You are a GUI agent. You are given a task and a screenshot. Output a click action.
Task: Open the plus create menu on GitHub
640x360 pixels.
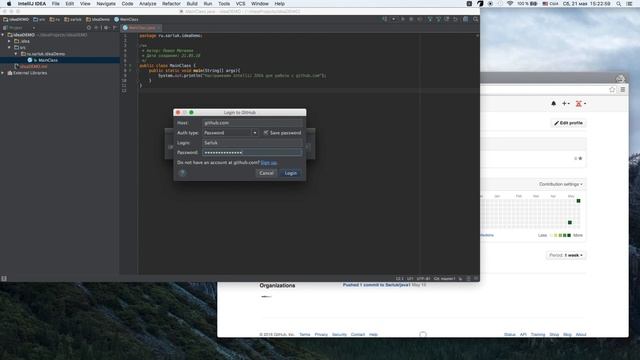(565, 104)
